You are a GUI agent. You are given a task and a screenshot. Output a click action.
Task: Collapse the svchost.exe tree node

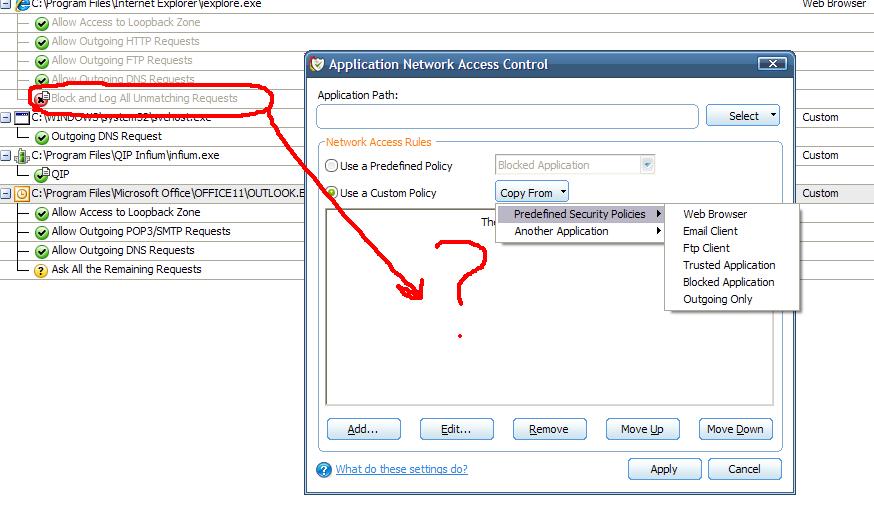[6, 118]
